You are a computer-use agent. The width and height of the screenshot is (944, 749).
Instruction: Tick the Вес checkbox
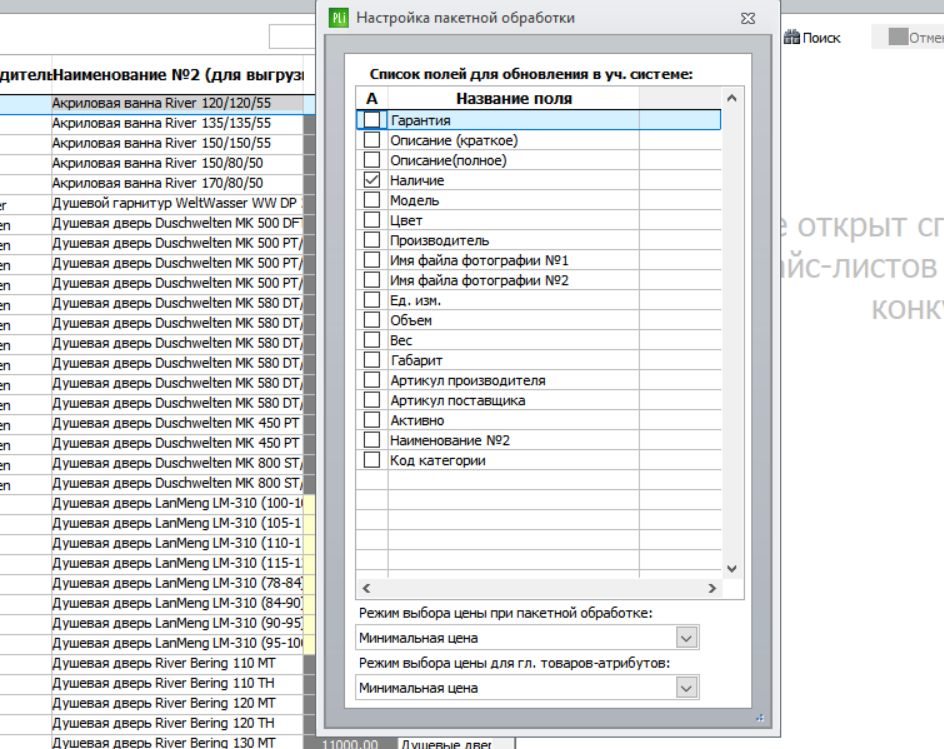tap(372, 340)
